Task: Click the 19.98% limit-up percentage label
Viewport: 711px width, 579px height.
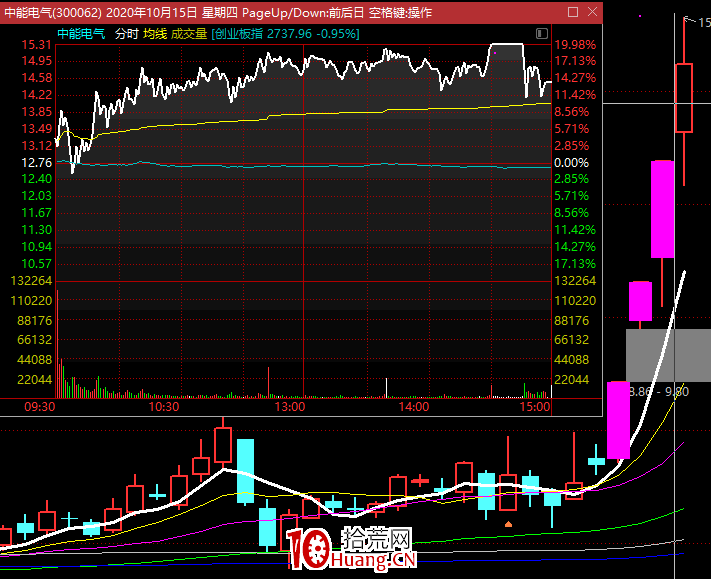Action: [x=575, y=45]
